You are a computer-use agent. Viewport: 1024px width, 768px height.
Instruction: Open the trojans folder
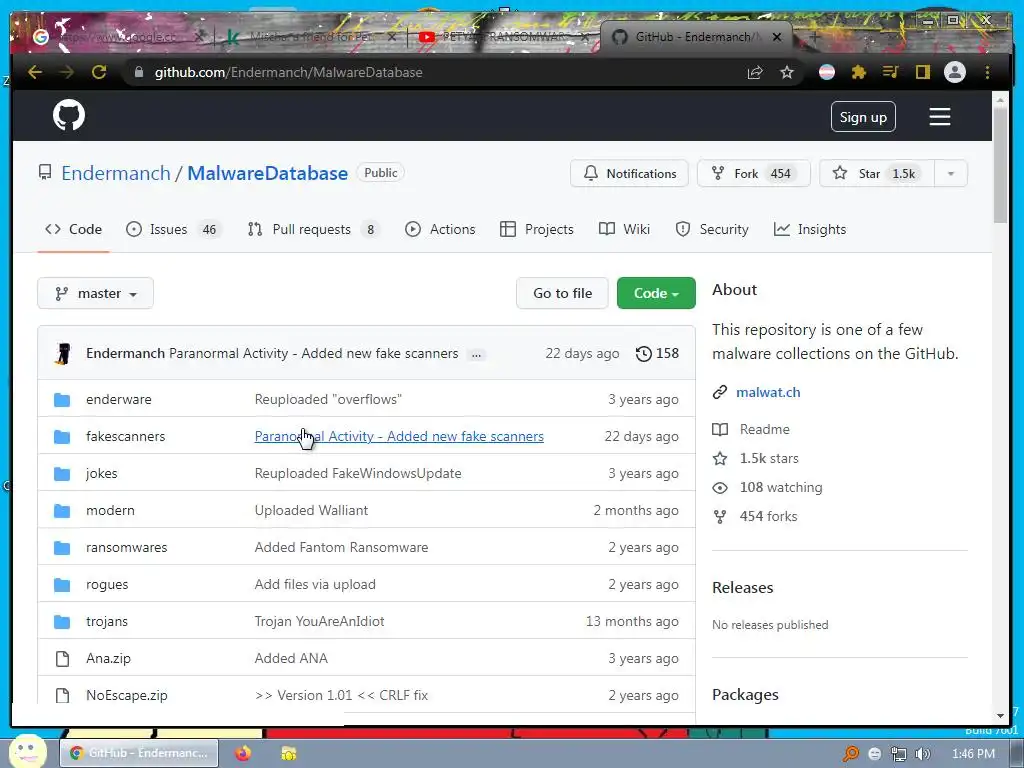107,622
